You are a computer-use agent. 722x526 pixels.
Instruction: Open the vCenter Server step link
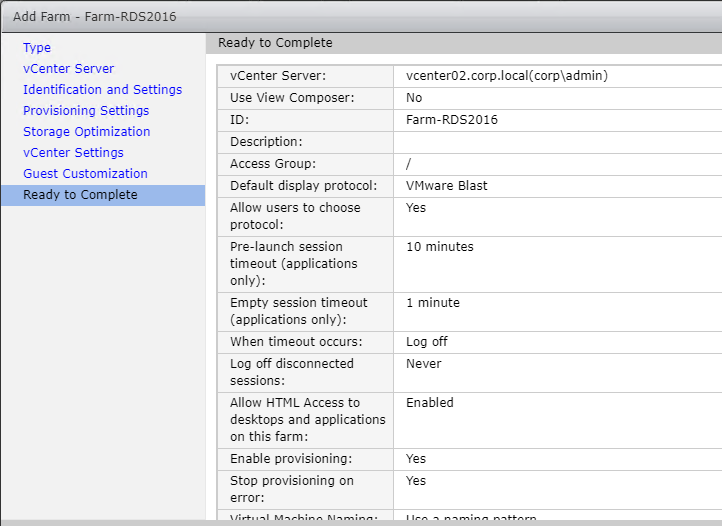tap(69, 69)
